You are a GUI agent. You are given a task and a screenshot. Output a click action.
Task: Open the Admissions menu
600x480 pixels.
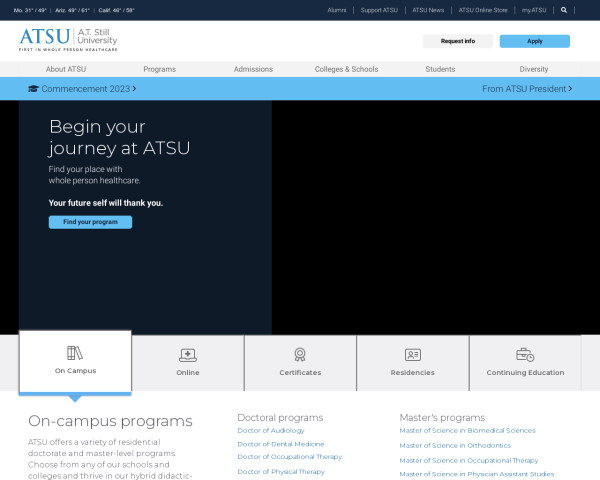pyautogui.click(x=253, y=69)
